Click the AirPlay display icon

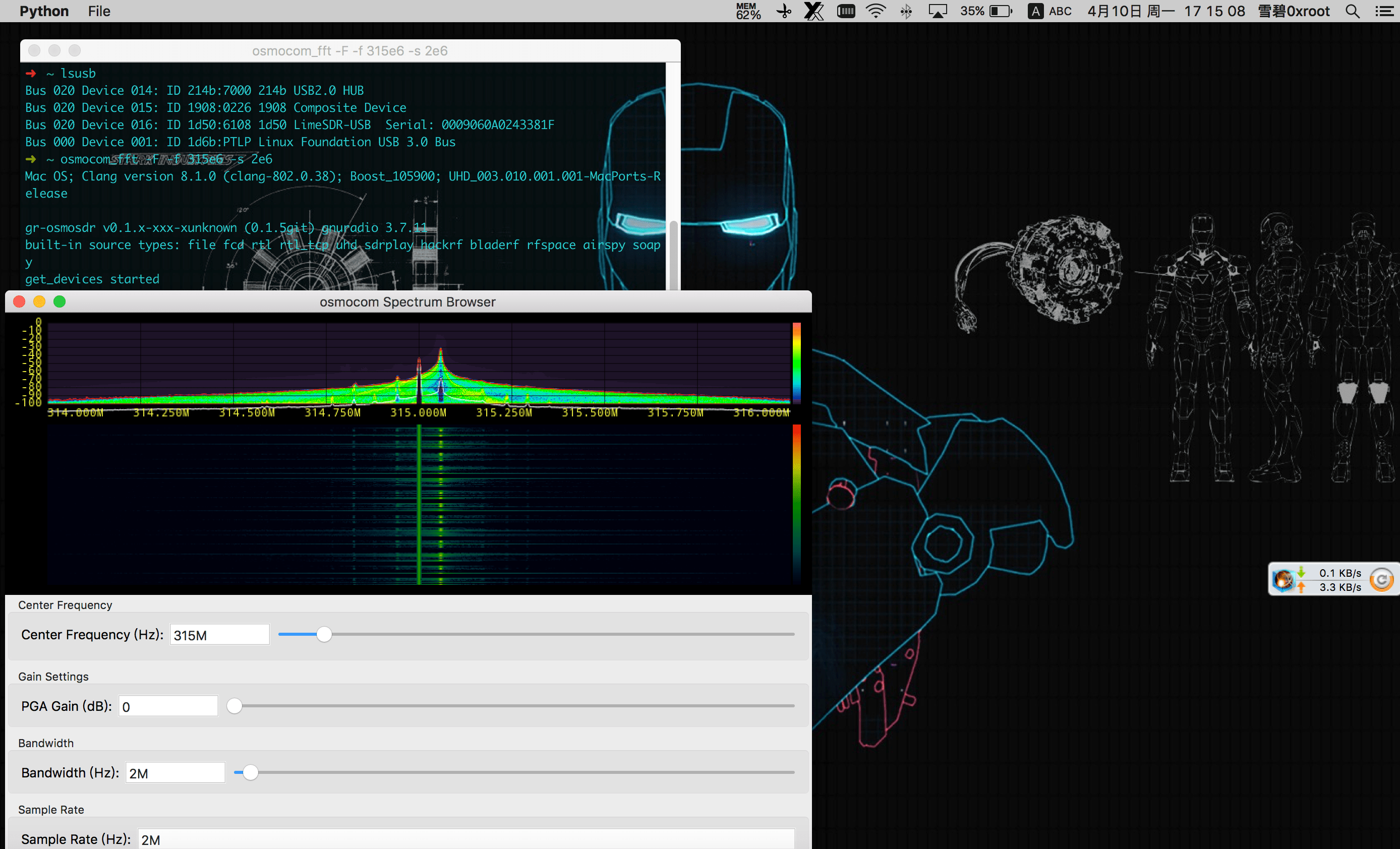coord(938,12)
